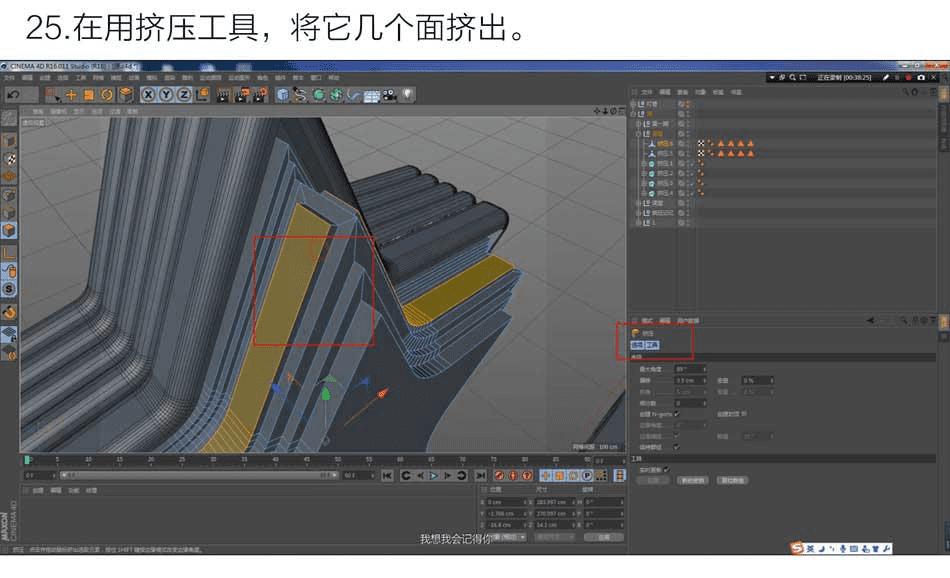Click the Record Active Objects red key icon
Viewport: 950px width, 578px height.
[x=499, y=476]
